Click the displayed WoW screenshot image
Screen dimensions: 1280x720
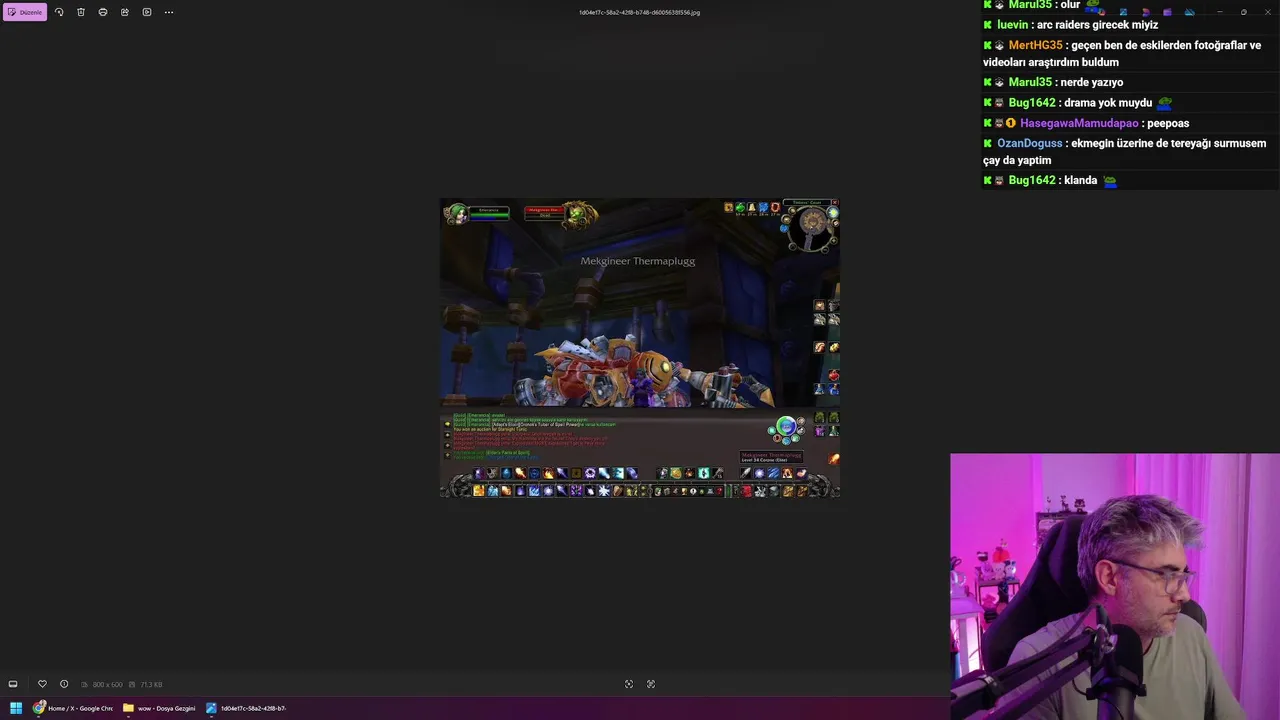point(640,348)
